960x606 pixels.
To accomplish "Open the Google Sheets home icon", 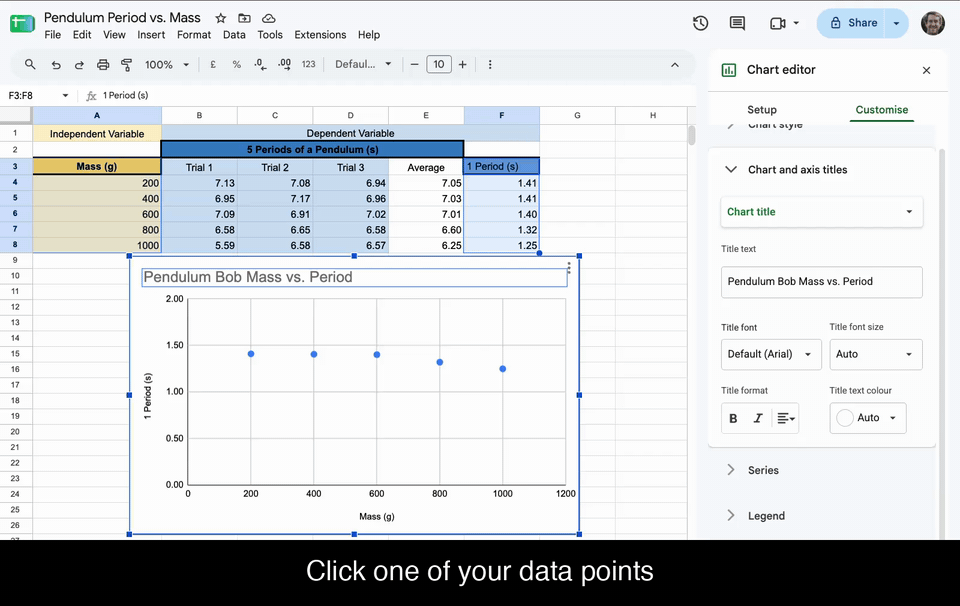I will 23,24.
